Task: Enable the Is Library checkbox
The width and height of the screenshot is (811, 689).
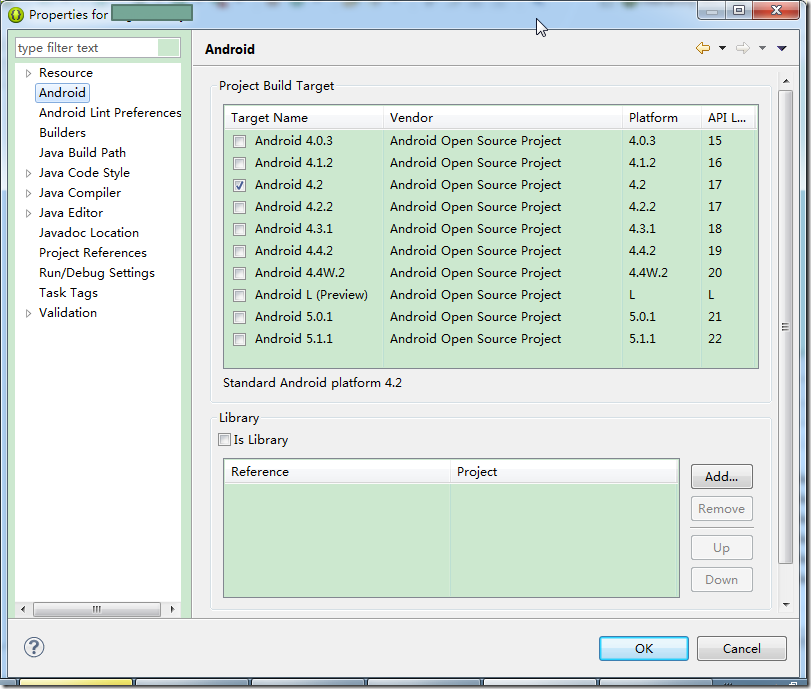Action: [224, 440]
